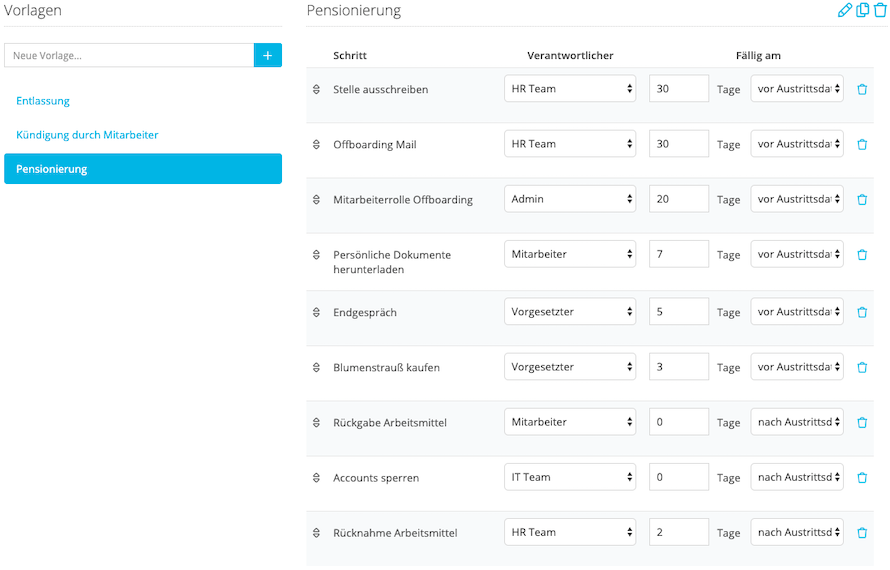
Task: Open Vorgesetzter dropdown for Endgespräch
Action: tap(570, 312)
